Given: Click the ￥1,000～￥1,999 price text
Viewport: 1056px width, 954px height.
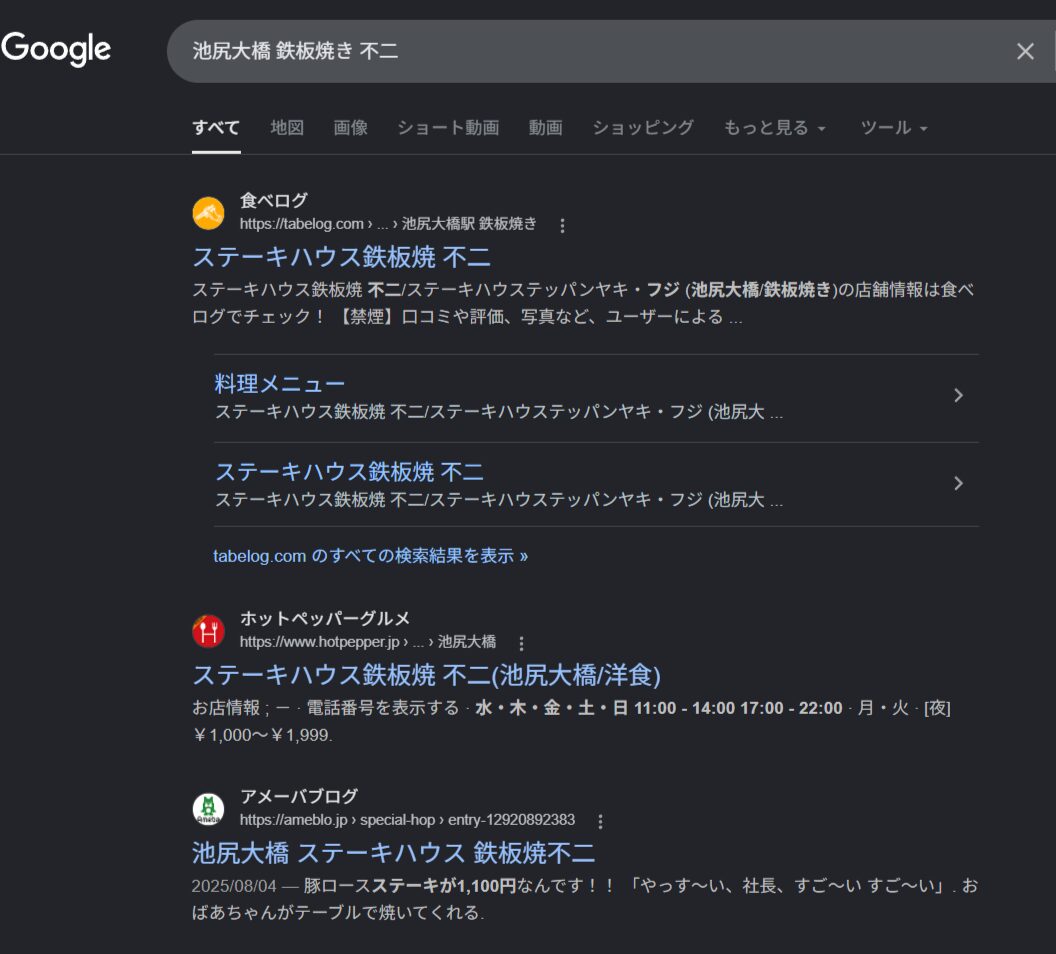Looking at the screenshot, I should click(x=263, y=735).
